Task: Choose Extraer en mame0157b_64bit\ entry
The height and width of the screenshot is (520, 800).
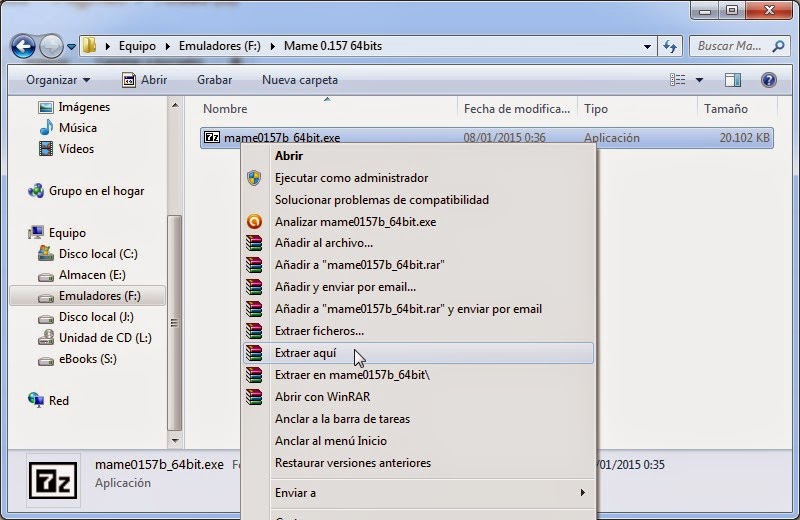Action: tap(418, 375)
